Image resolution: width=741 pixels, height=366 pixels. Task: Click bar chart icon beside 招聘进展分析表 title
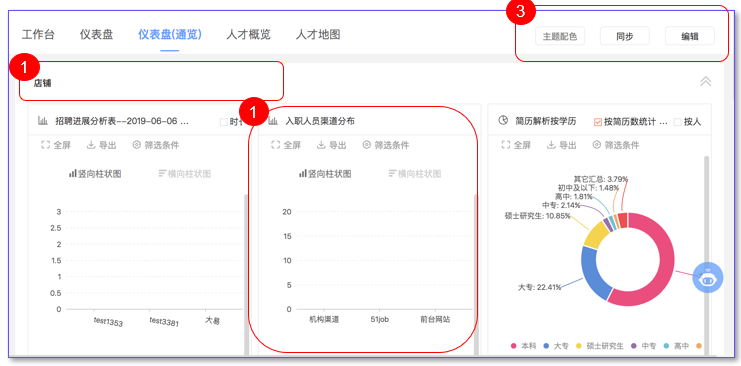pos(43,121)
